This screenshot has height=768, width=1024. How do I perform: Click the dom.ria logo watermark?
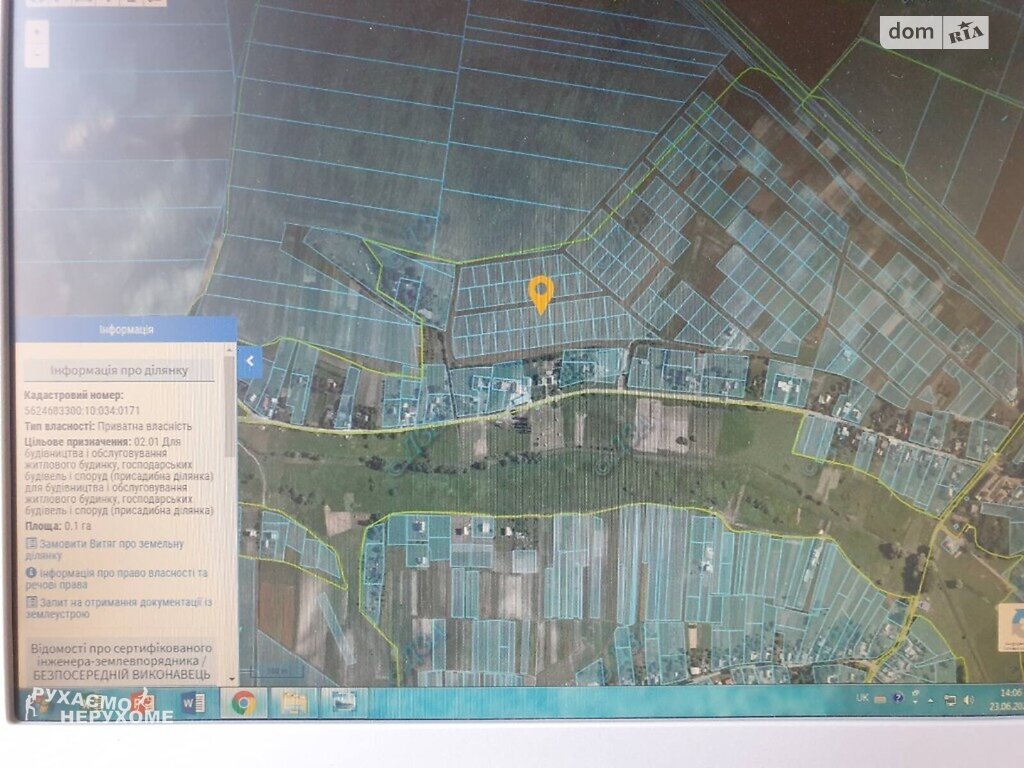click(934, 33)
